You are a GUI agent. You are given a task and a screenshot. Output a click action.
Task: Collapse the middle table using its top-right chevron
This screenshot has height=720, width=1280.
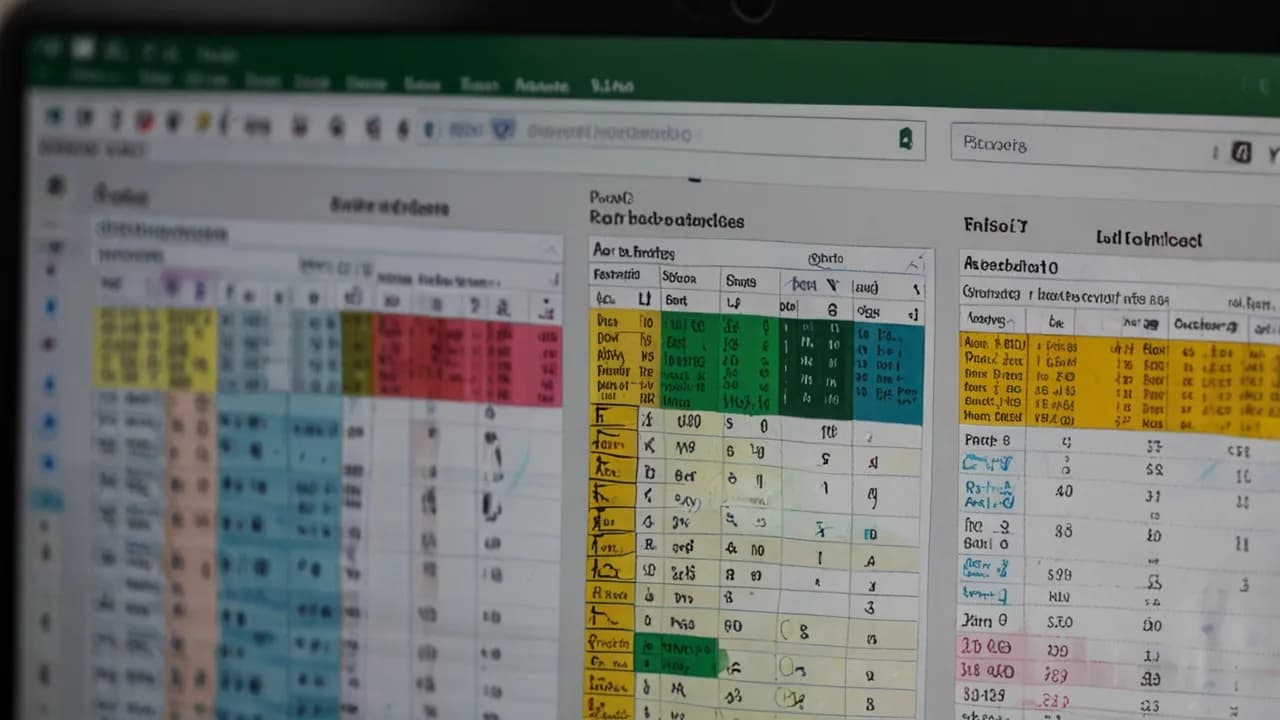tap(914, 263)
